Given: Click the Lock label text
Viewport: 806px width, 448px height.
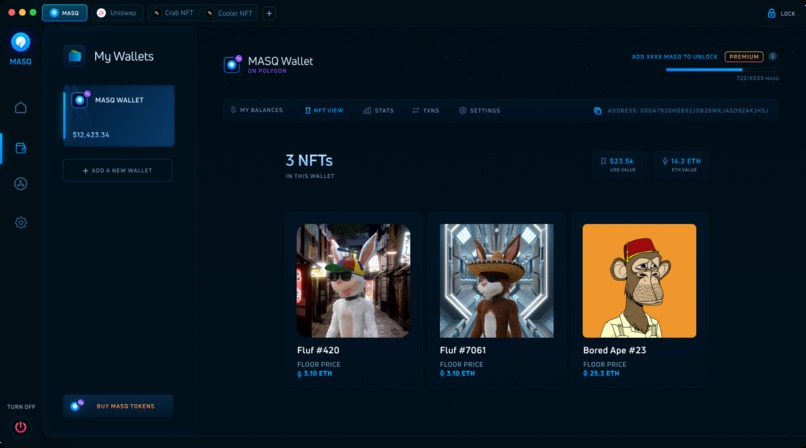Looking at the screenshot, I should click(787, 14).
